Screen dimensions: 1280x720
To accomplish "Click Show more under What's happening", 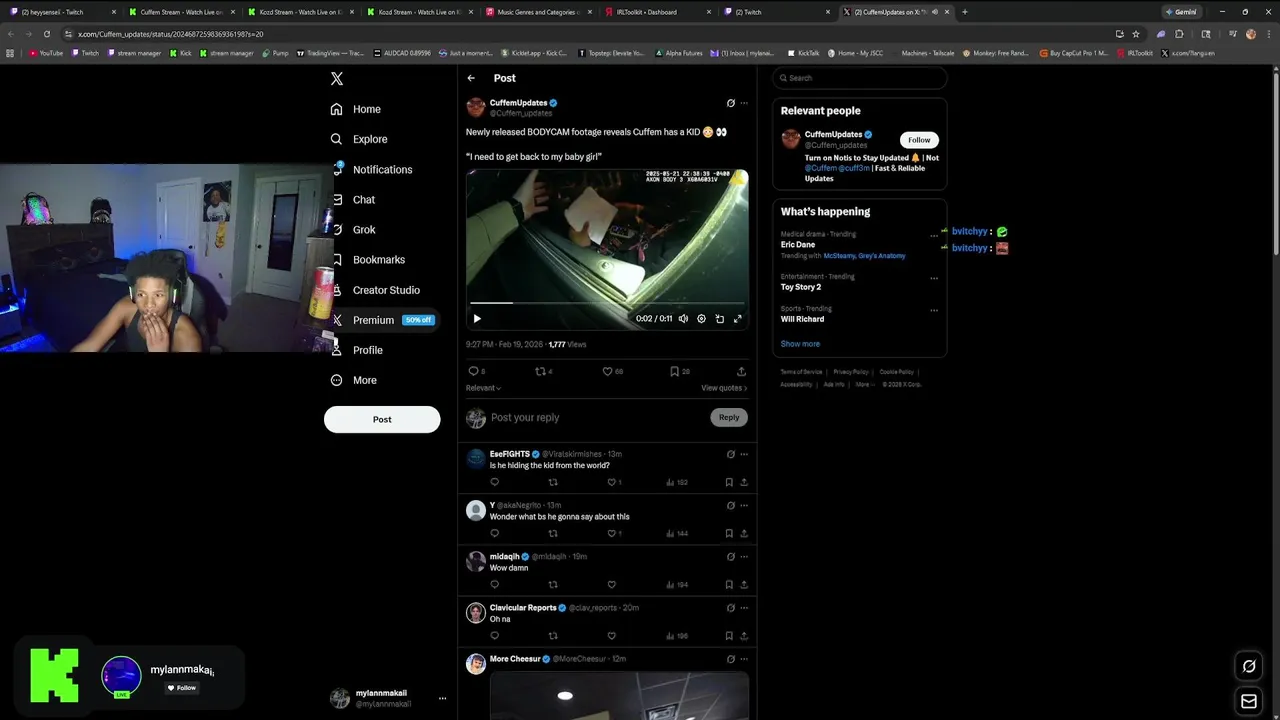I will (800, 344).
